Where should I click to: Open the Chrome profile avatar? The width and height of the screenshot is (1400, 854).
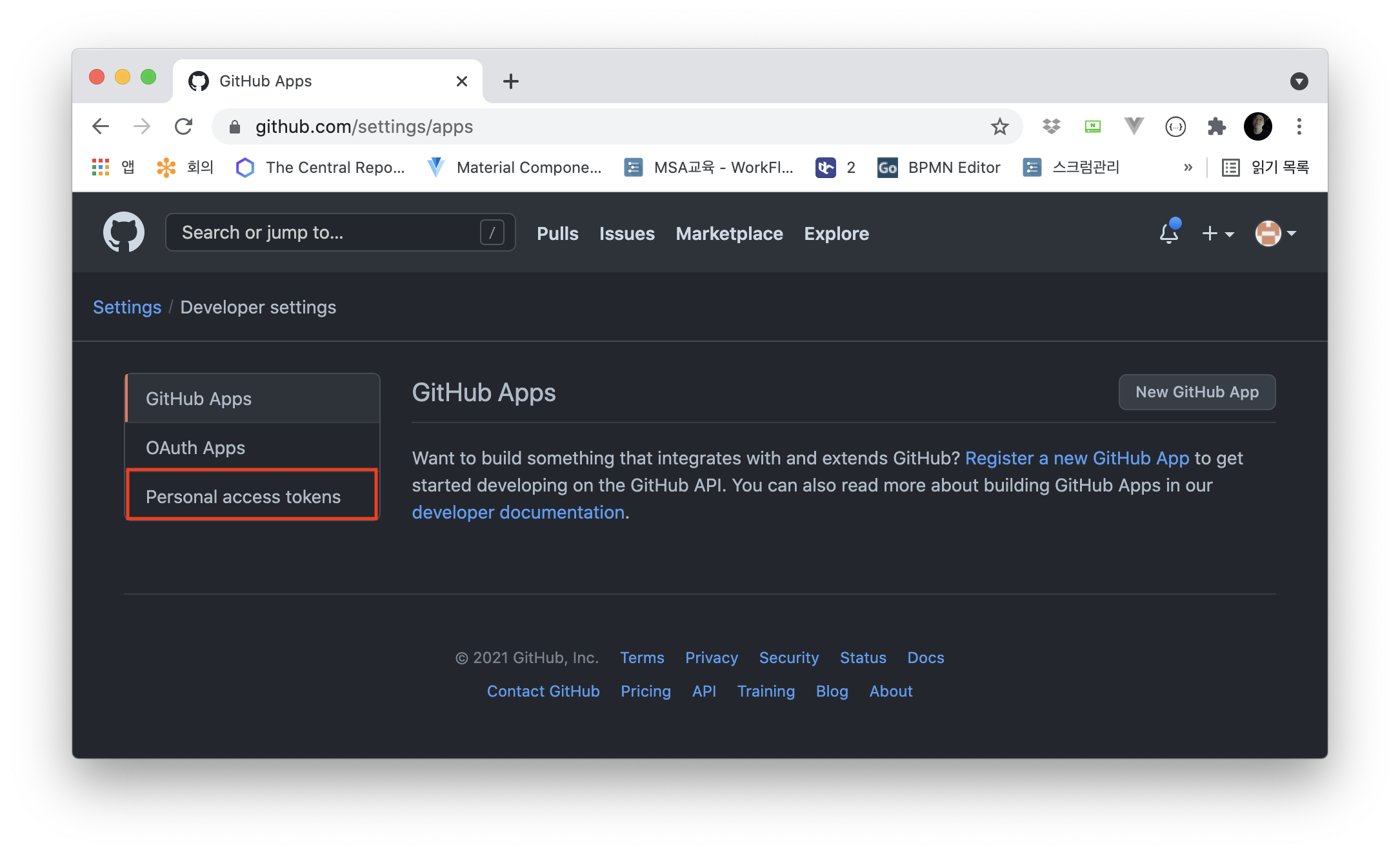click(x=1257, y=126)
